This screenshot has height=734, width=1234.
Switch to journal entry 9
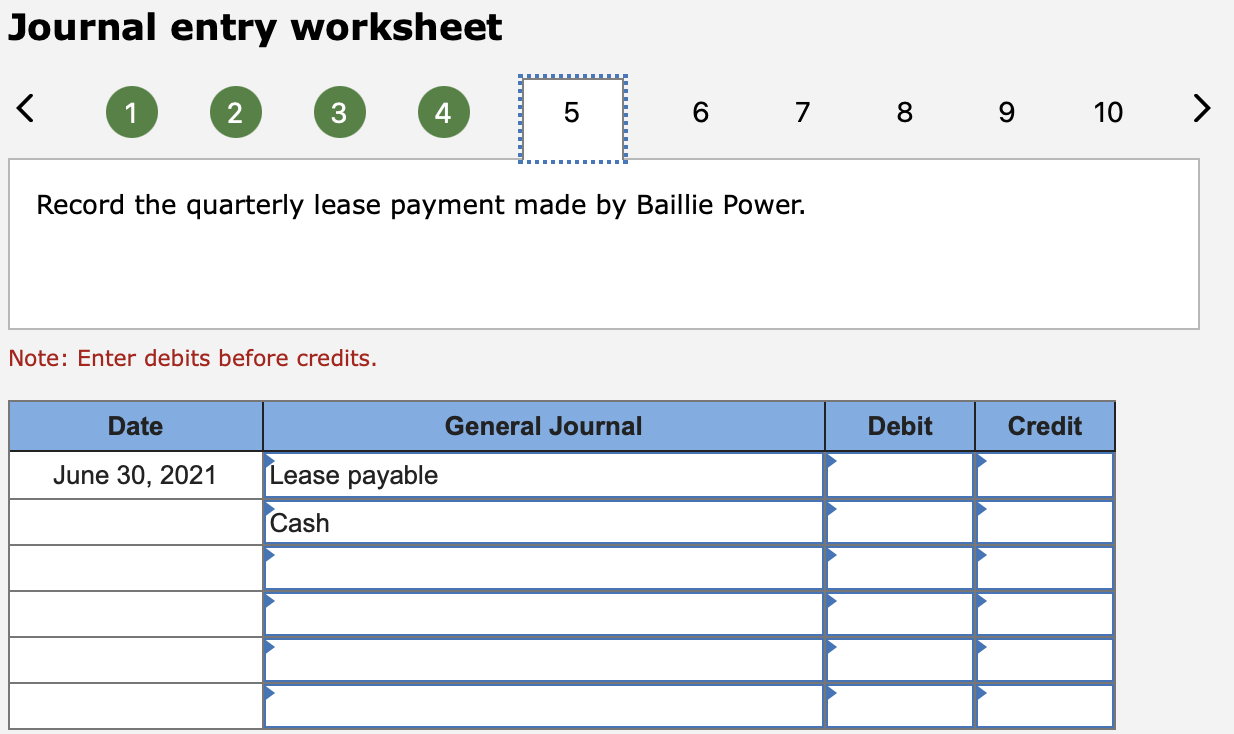tap(1006, 113)
